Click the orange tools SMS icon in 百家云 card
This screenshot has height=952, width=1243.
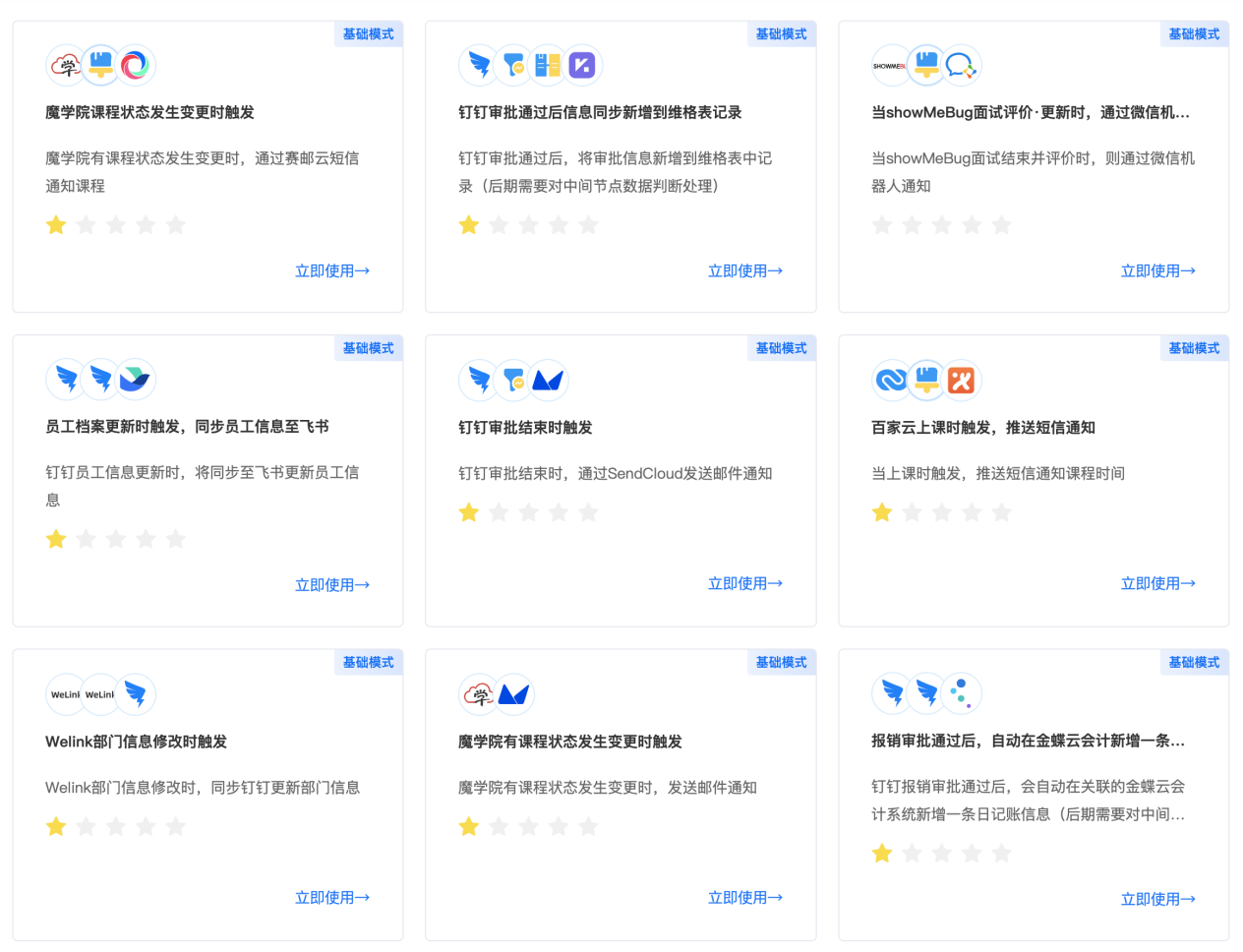[961, 380]
